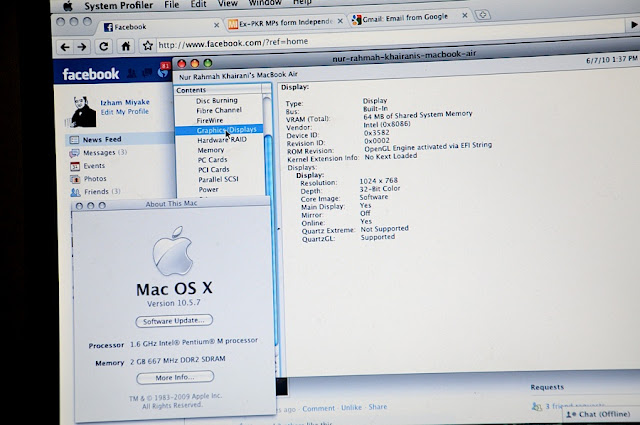Select FireWire in Contents list
Screen dimensions: 640x425
(210, 120)
